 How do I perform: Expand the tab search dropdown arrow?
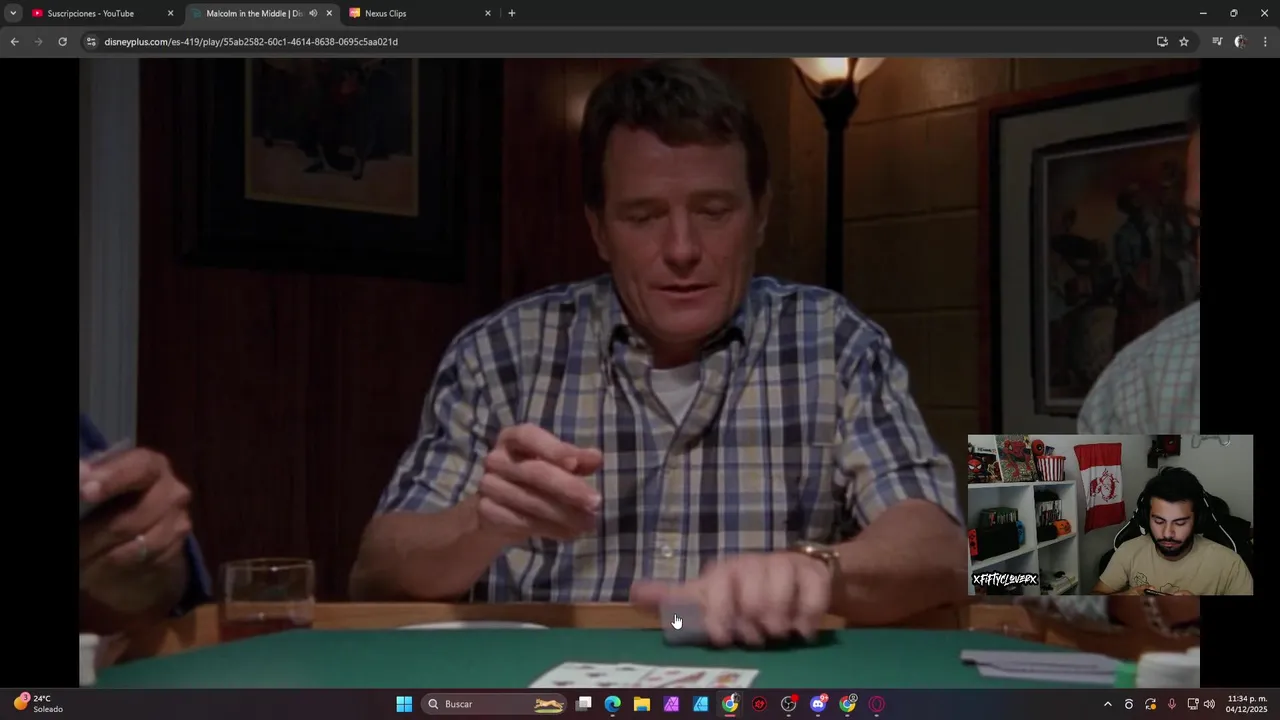[13, 13]
